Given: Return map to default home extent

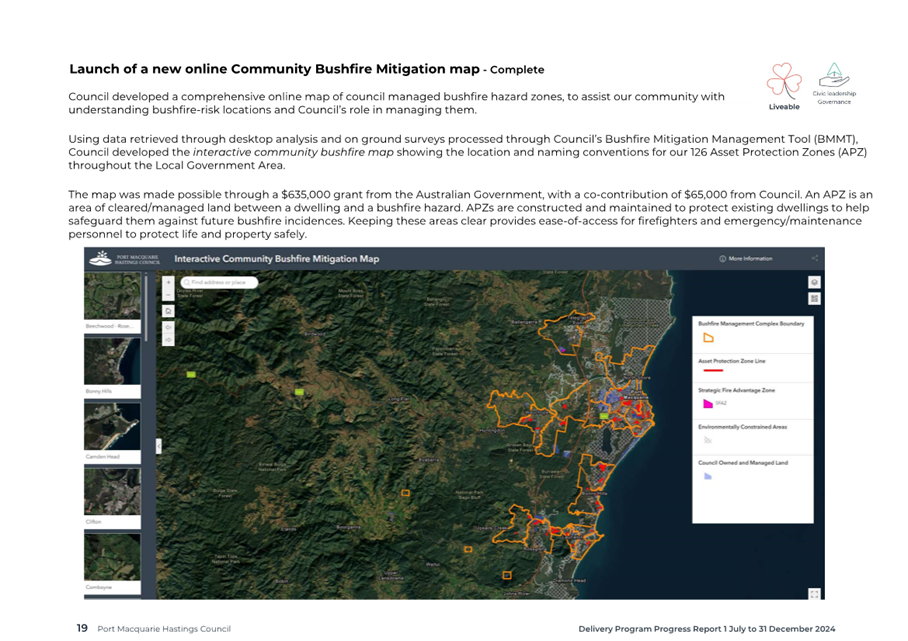Looking at the screenshot, I should (x=169, y=312).
